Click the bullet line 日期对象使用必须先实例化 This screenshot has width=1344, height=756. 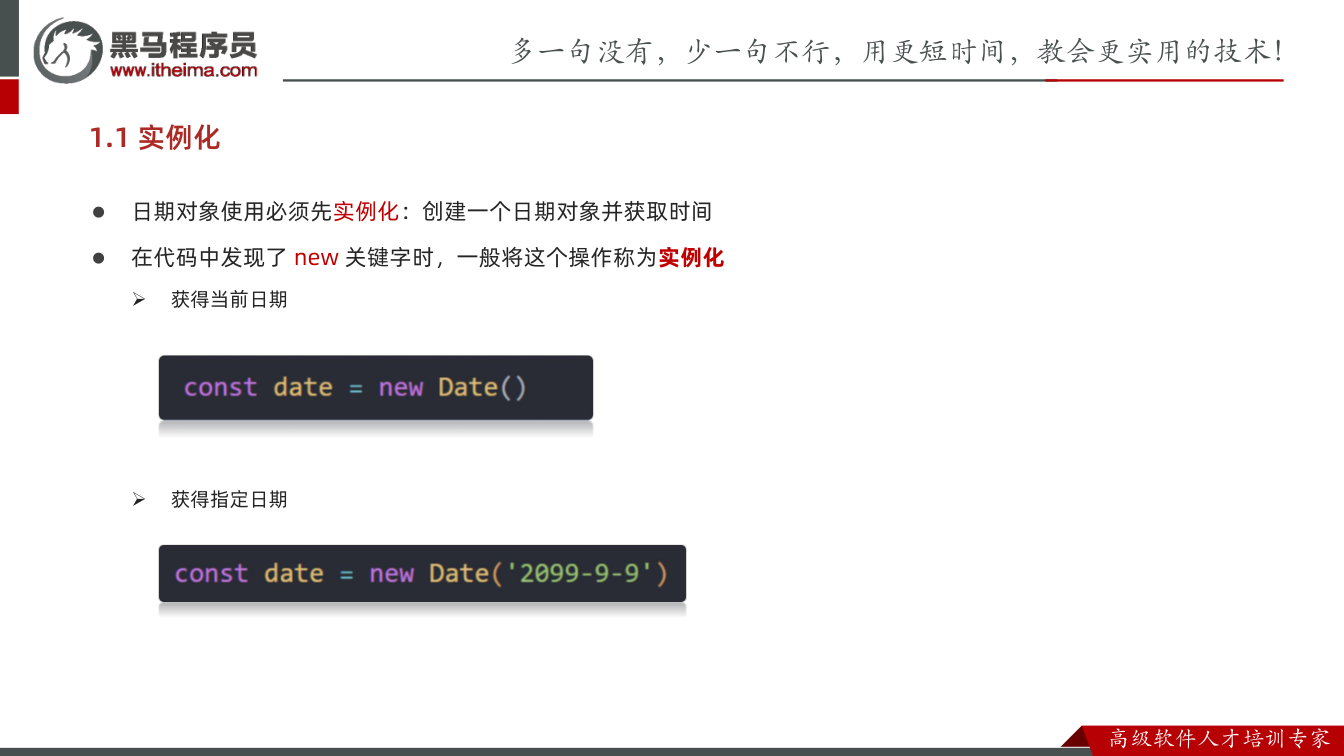point(421,212)
